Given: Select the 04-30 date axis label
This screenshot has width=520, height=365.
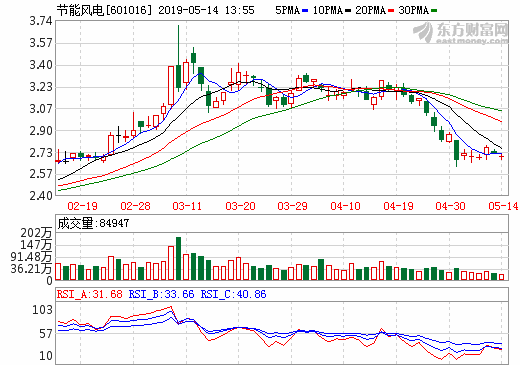Looking at the screenshot, I should pos(450,206).
